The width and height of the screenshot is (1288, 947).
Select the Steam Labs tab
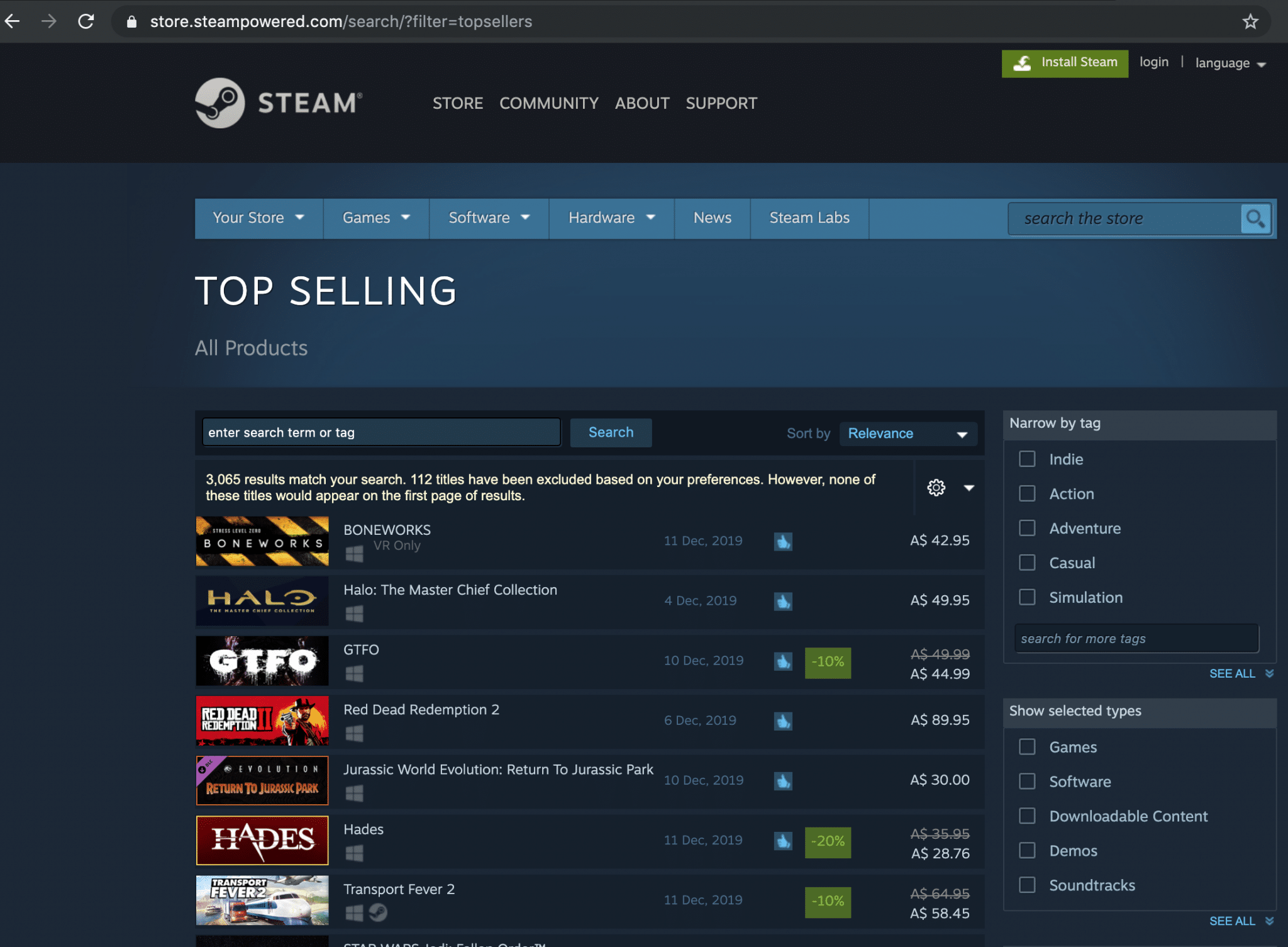(x=809, y=218)
